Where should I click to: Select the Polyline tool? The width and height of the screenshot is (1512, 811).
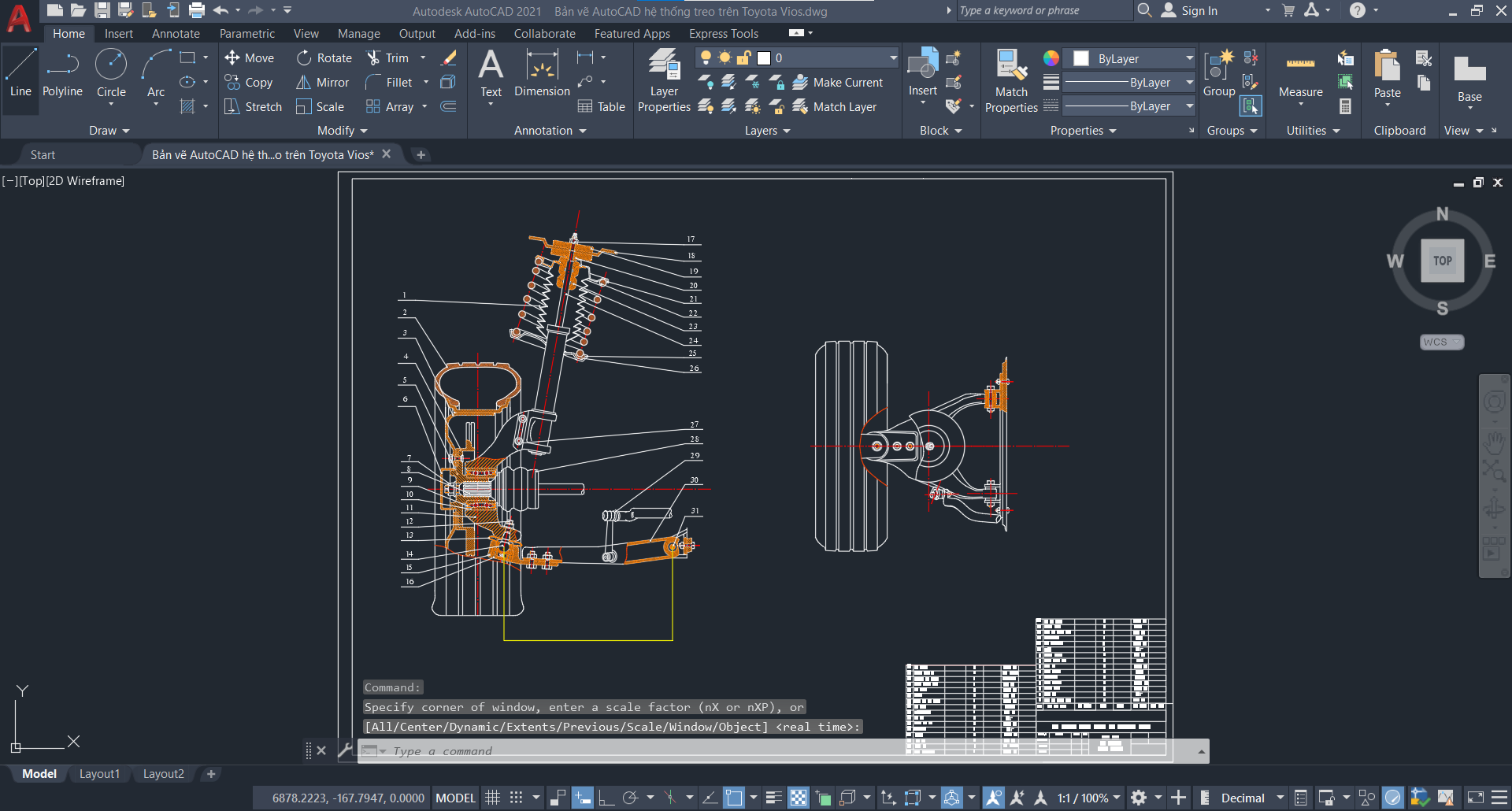tap(62, 73)
